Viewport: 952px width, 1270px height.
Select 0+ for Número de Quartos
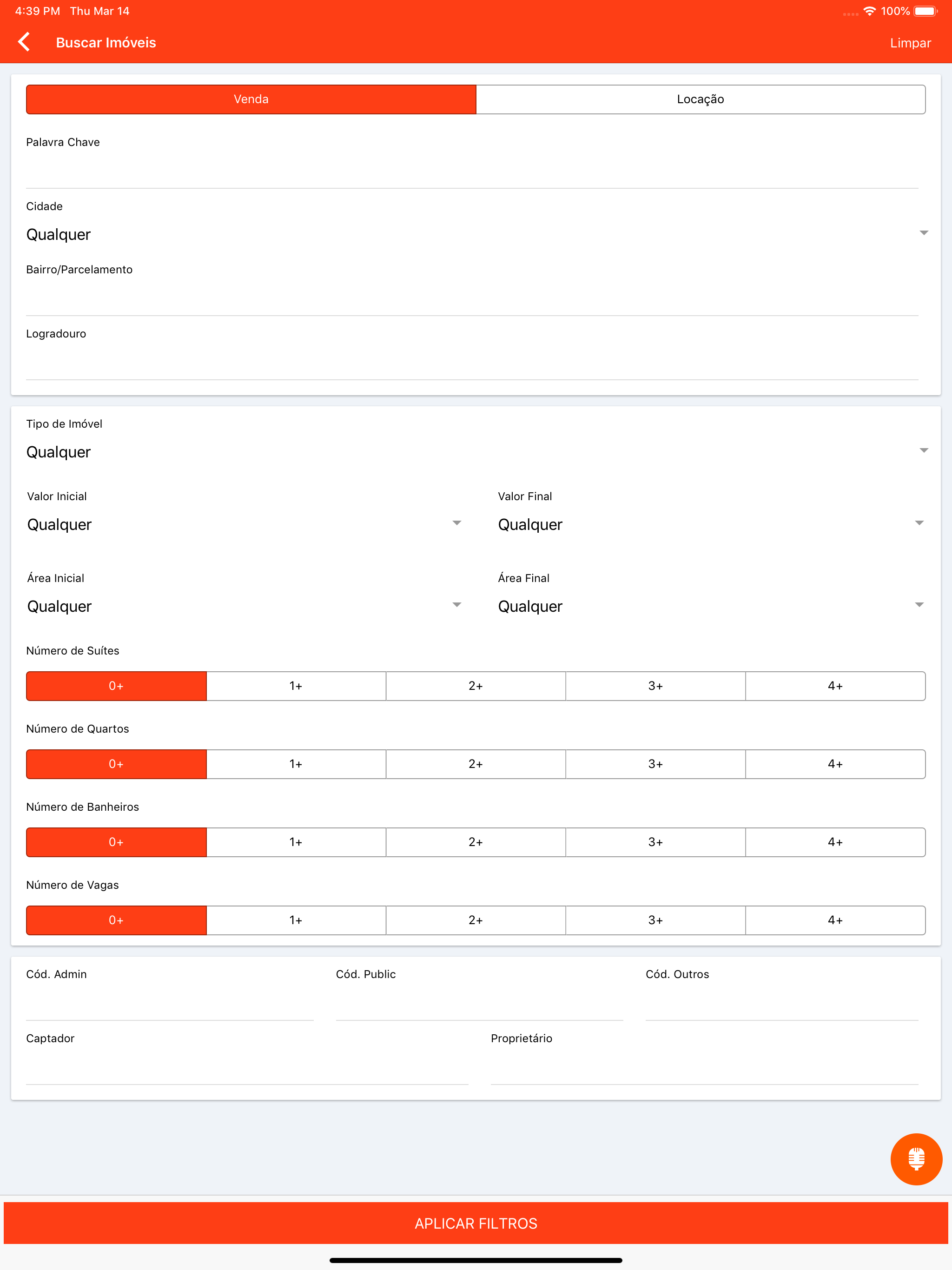pos(116,764)
